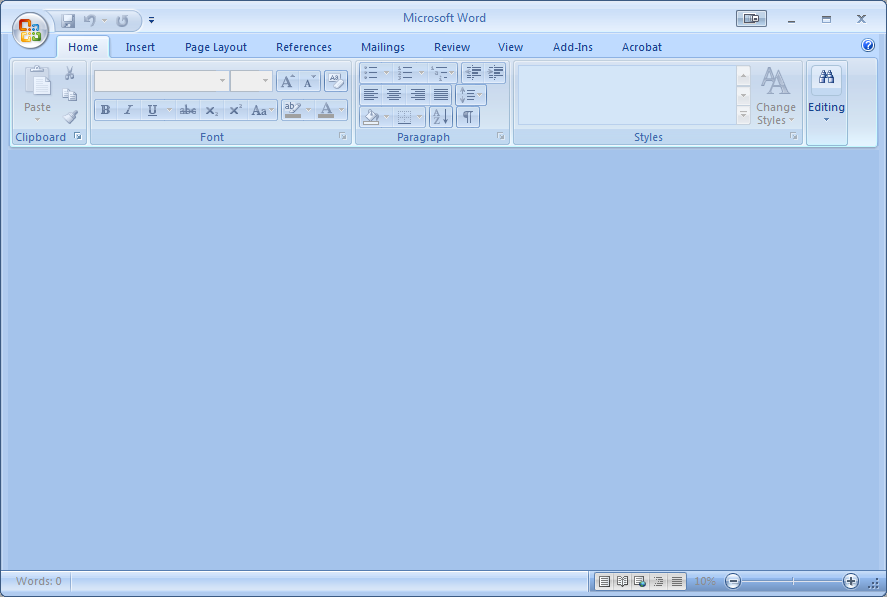Screen dimensions: 887x597
Task: Click the Copy icon in Clipboard group
Action: (70, 92)
